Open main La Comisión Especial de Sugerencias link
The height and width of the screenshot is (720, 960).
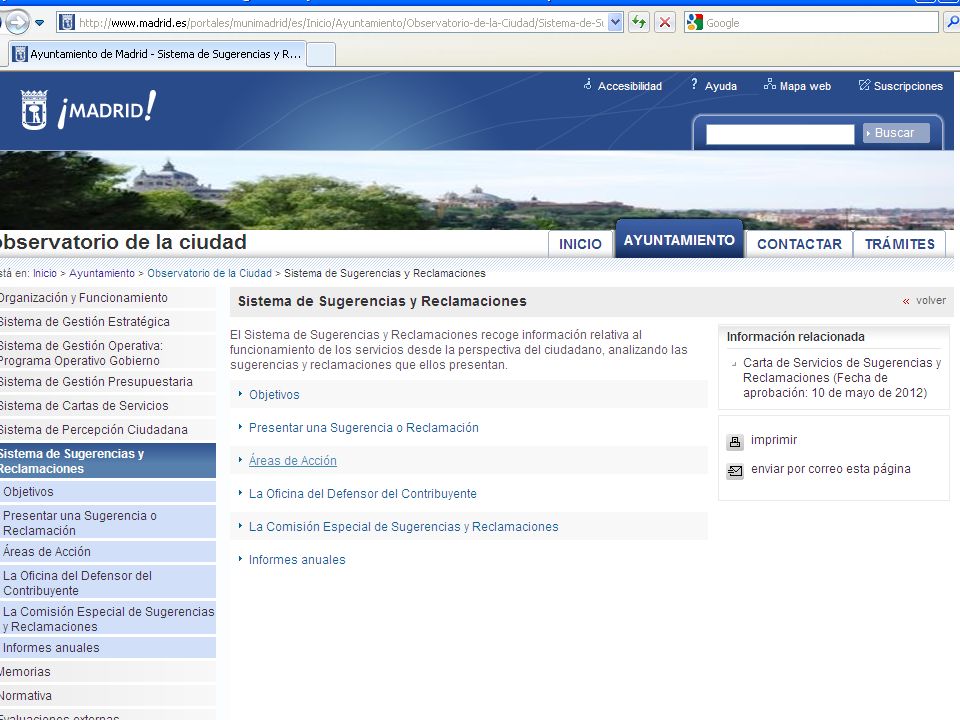[403, 527]
